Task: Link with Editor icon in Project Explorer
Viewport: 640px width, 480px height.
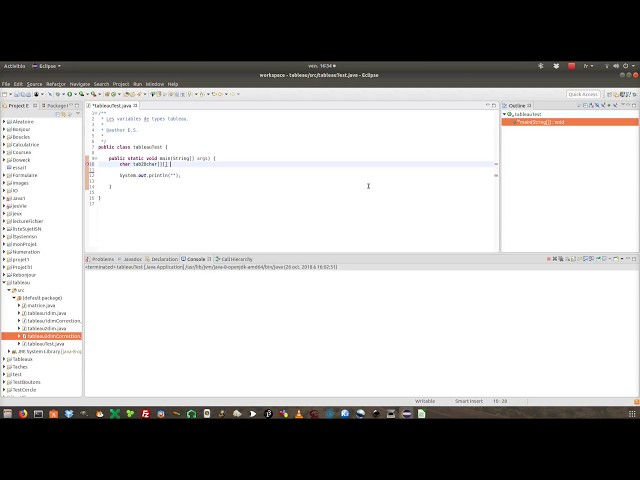Action: (x=65, y=114)
